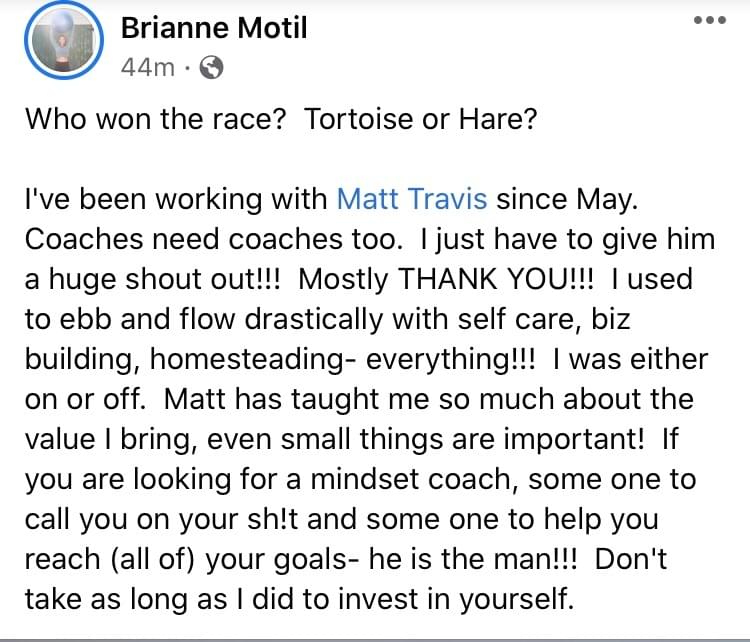Click the 'mindset coach' phrase in post
This screenshot has height=642, width=750.
click(410, 479)
